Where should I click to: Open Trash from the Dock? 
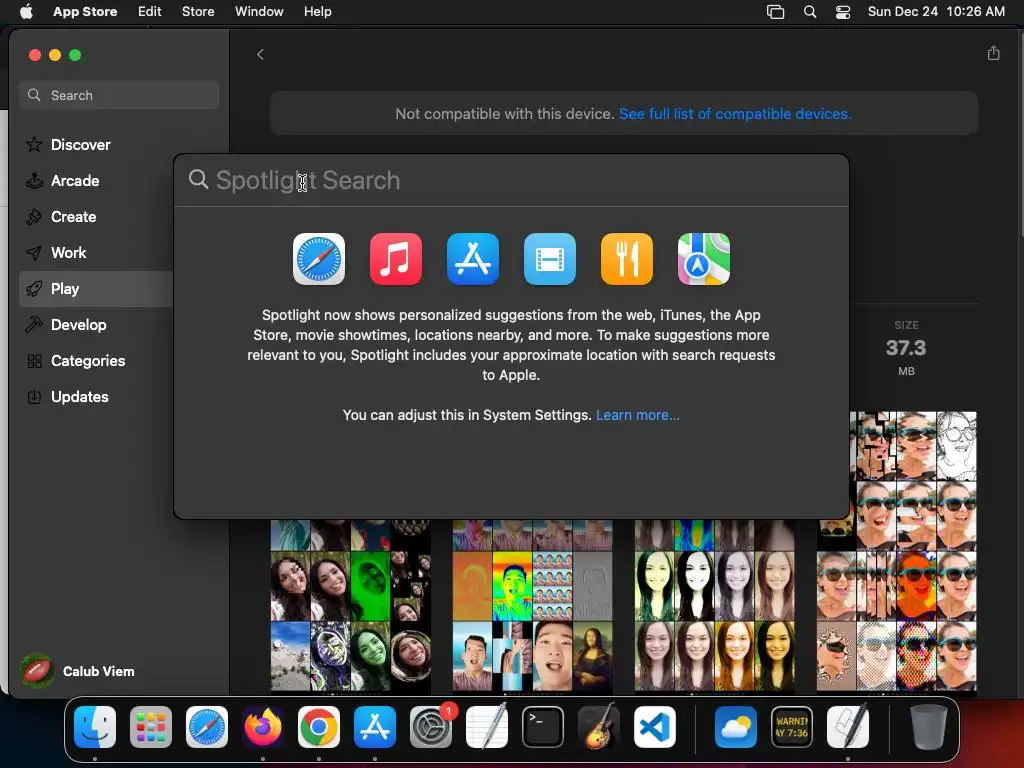coord(929,727)
